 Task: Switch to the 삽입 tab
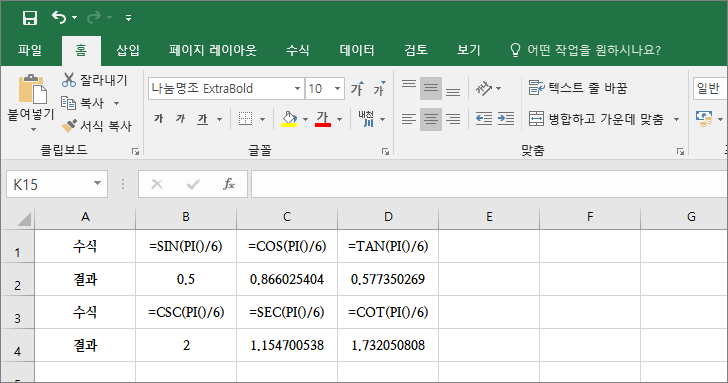[x=128, y=50]
